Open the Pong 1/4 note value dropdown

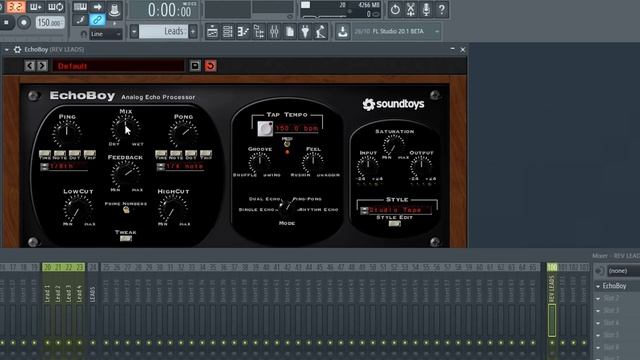coord(180,167)
